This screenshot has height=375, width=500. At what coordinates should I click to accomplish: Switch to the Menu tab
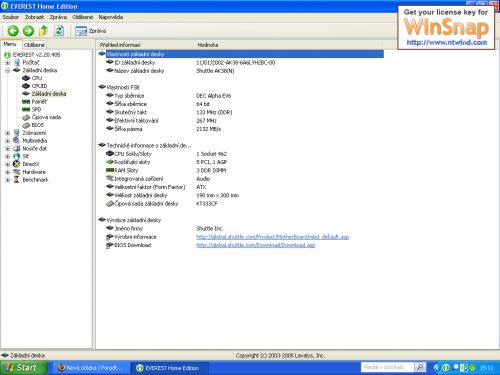click(x=10, y=44)
